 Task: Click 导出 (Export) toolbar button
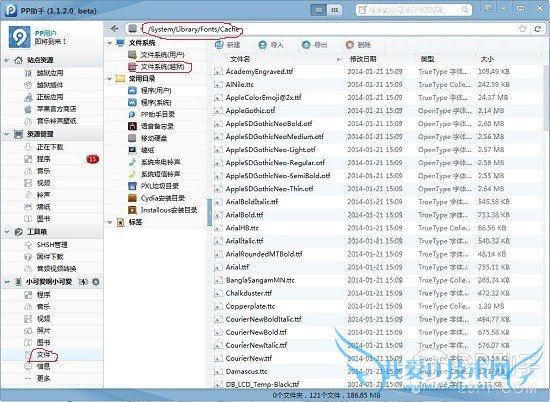pos(315,45)
